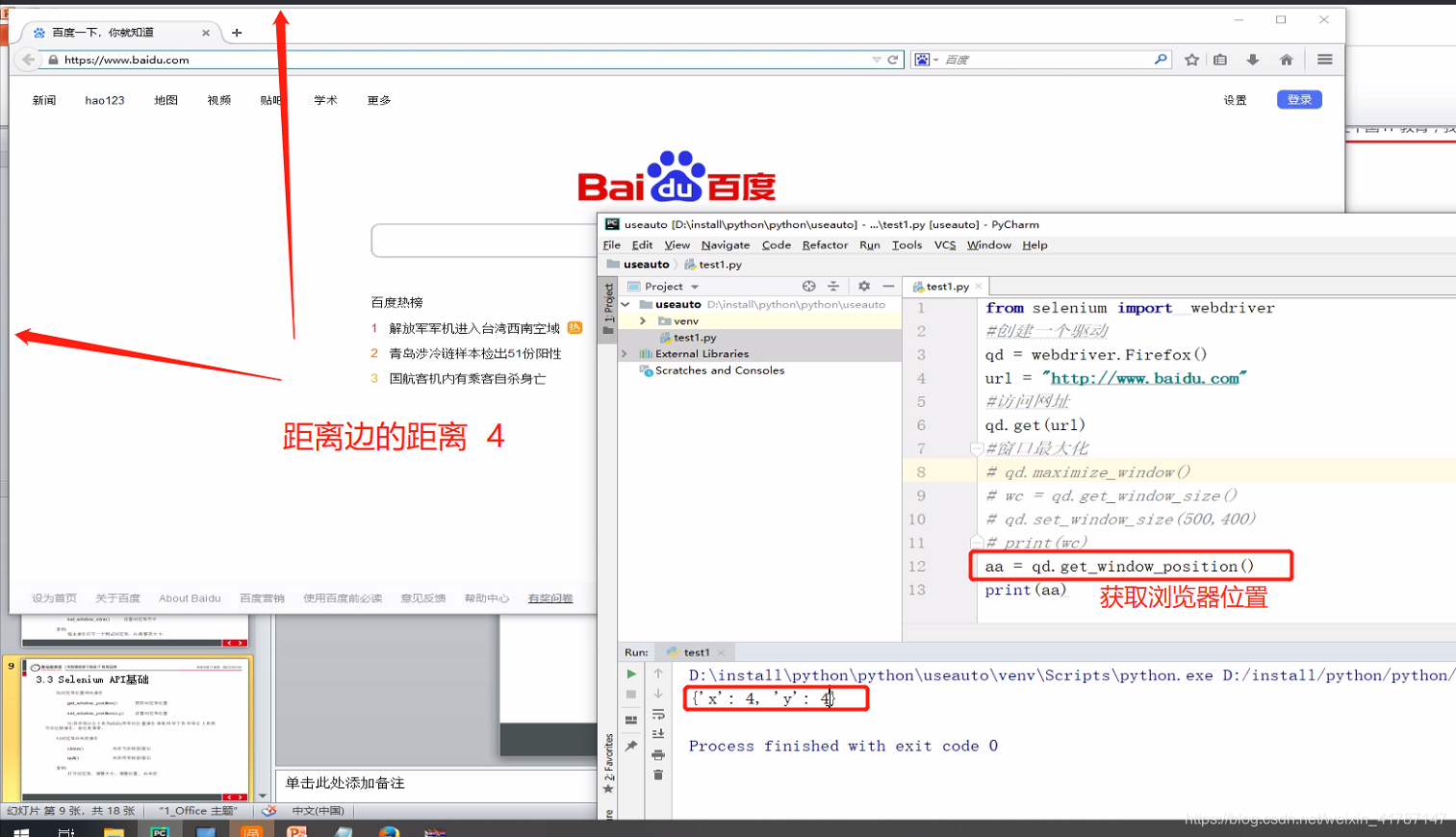This screenshot has height=837, width=1456.
Task: Click the print icon in Run console
Action: pos(658,755)
